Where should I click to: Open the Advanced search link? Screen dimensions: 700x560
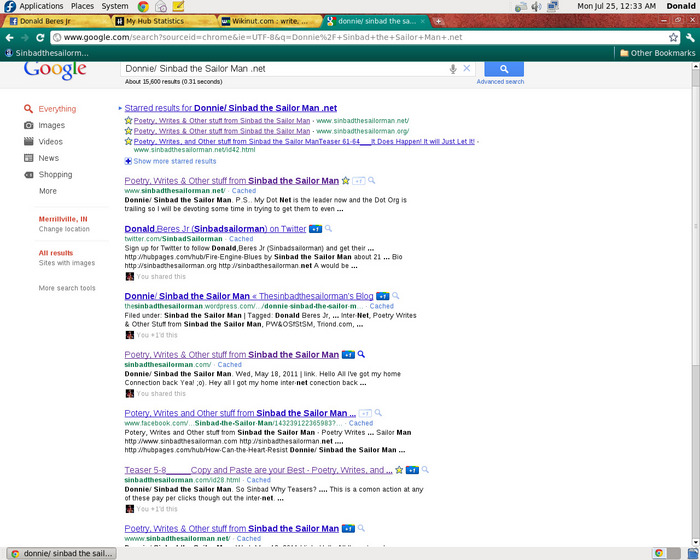click(x=500, y=82)
